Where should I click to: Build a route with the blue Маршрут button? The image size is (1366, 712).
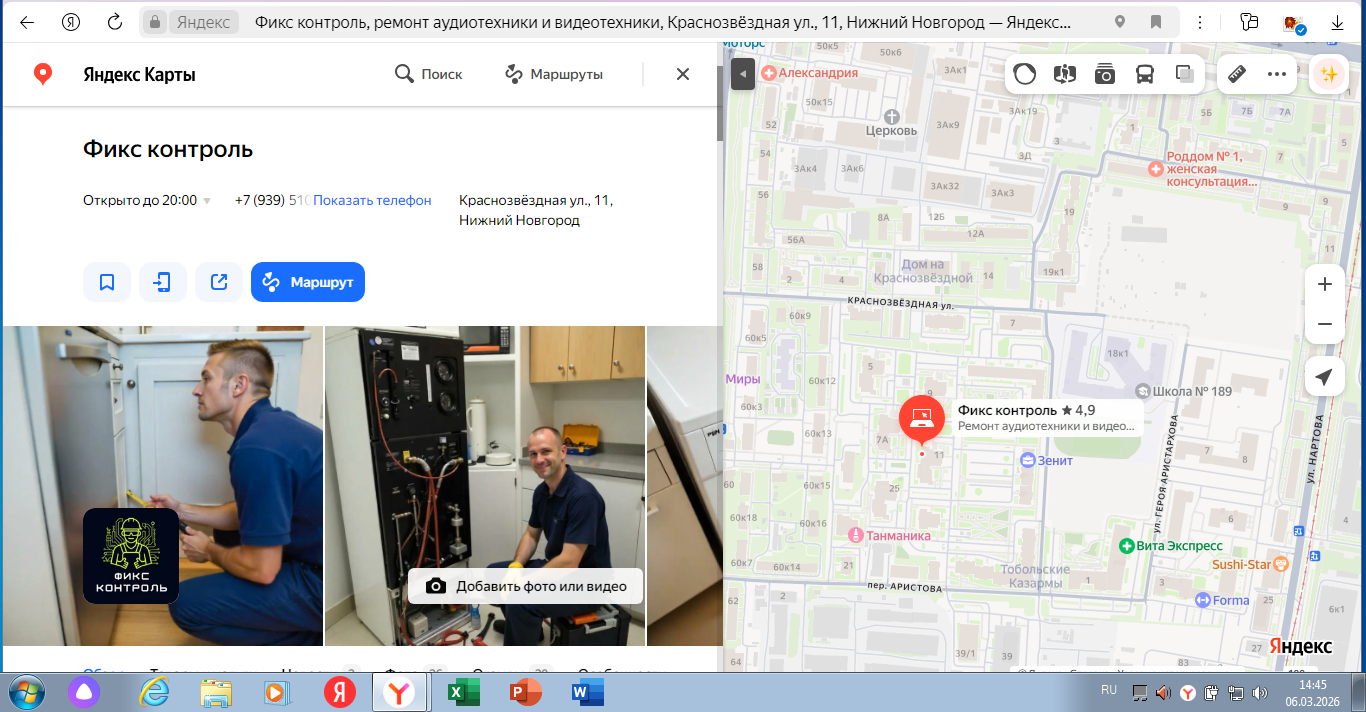[x=308, y=282]
